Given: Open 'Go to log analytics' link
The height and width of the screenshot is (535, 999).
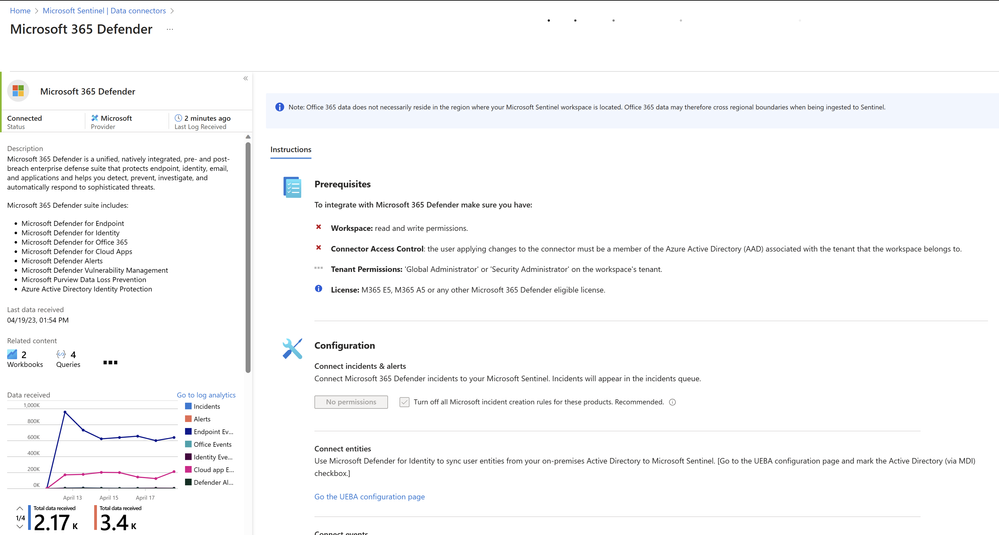Looking at the screenshot, I should point(206,395).
